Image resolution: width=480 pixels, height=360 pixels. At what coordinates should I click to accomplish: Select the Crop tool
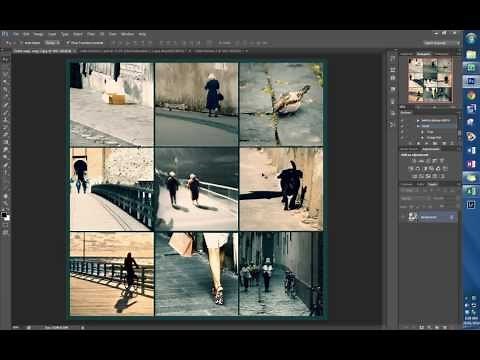[x=6, y=90]
